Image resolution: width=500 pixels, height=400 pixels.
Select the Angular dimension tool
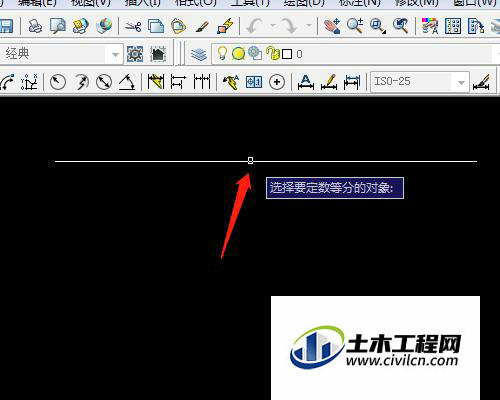(x=127, y=82)
